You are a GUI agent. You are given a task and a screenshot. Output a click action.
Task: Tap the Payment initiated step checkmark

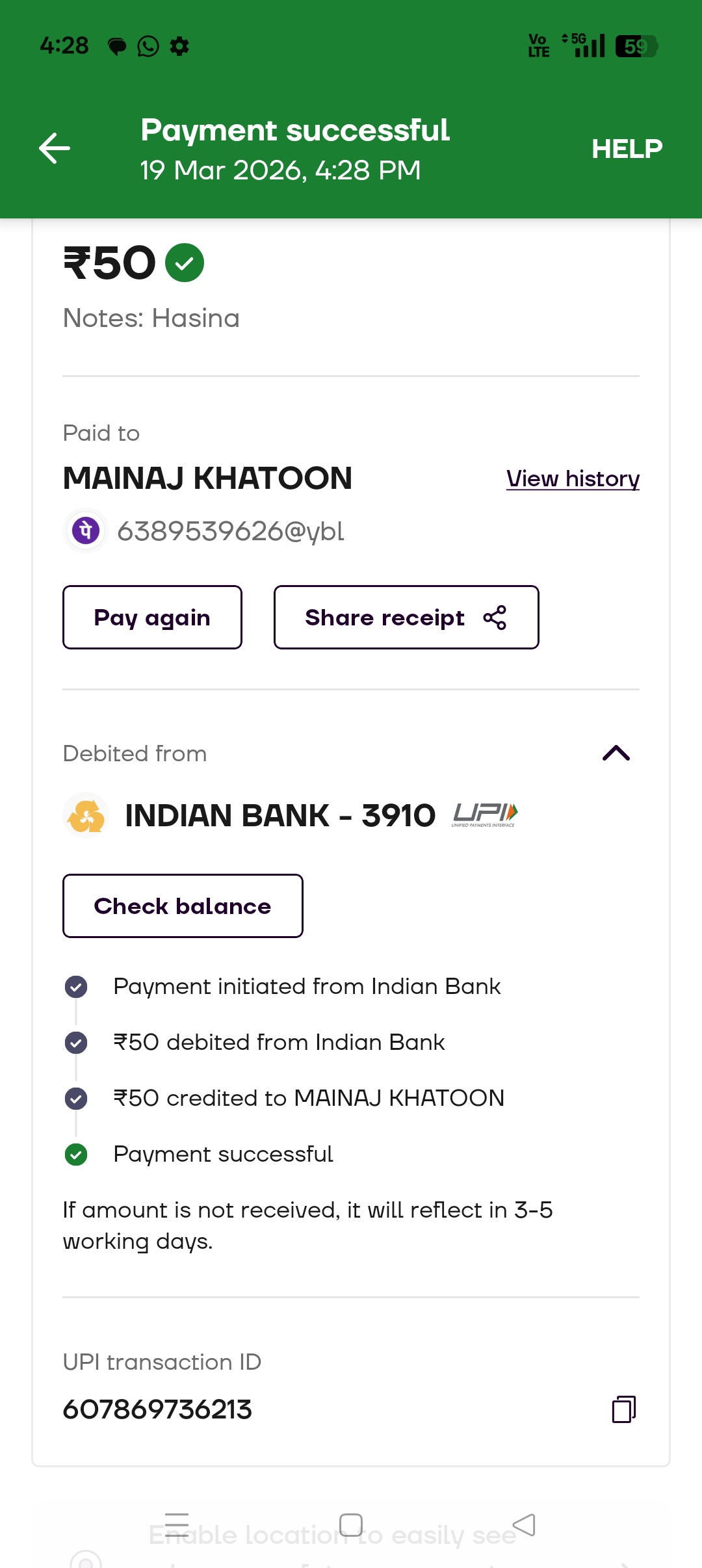pos(76,987)
